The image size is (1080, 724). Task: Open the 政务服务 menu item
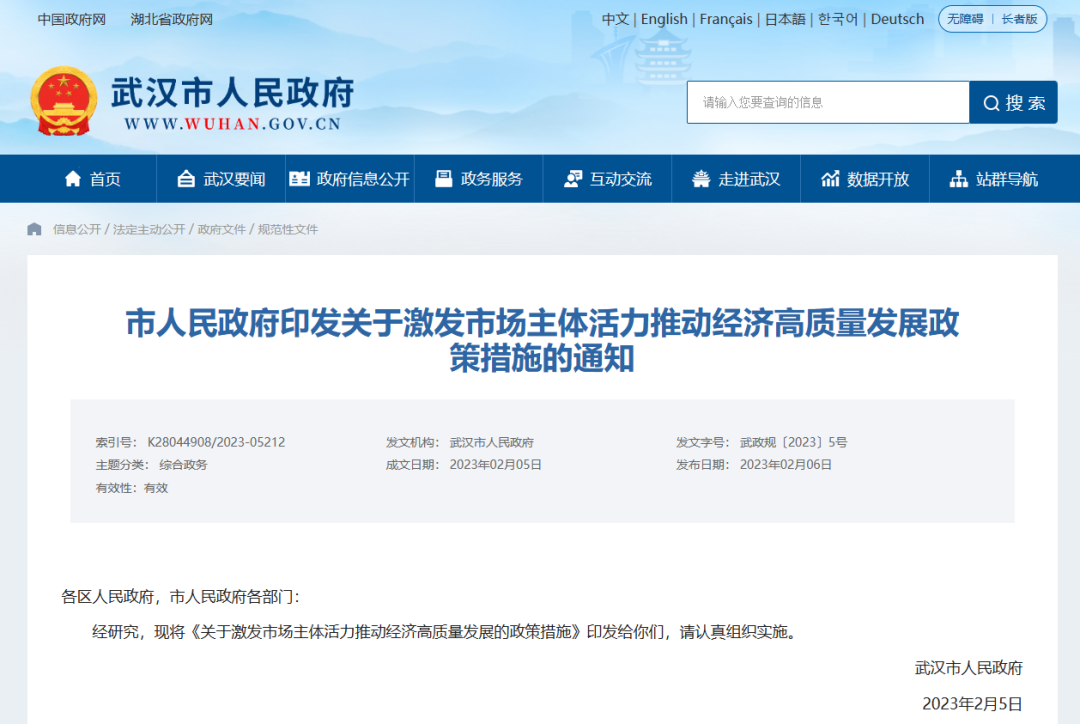479,179
